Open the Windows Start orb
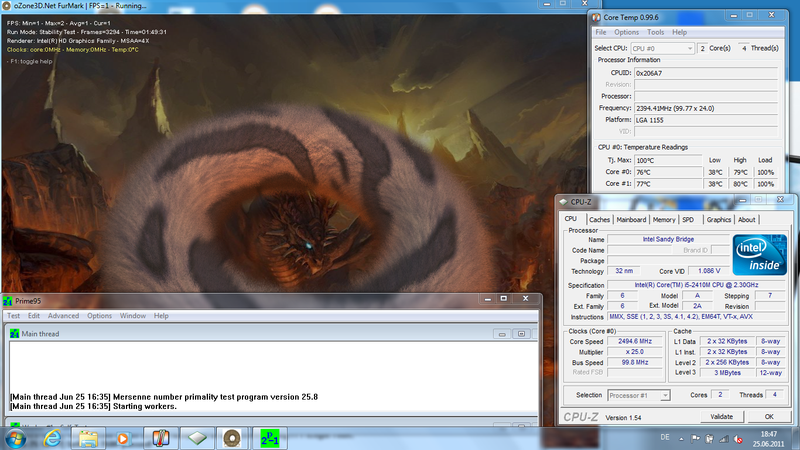 pyautogui.click(x=15, y=438)
